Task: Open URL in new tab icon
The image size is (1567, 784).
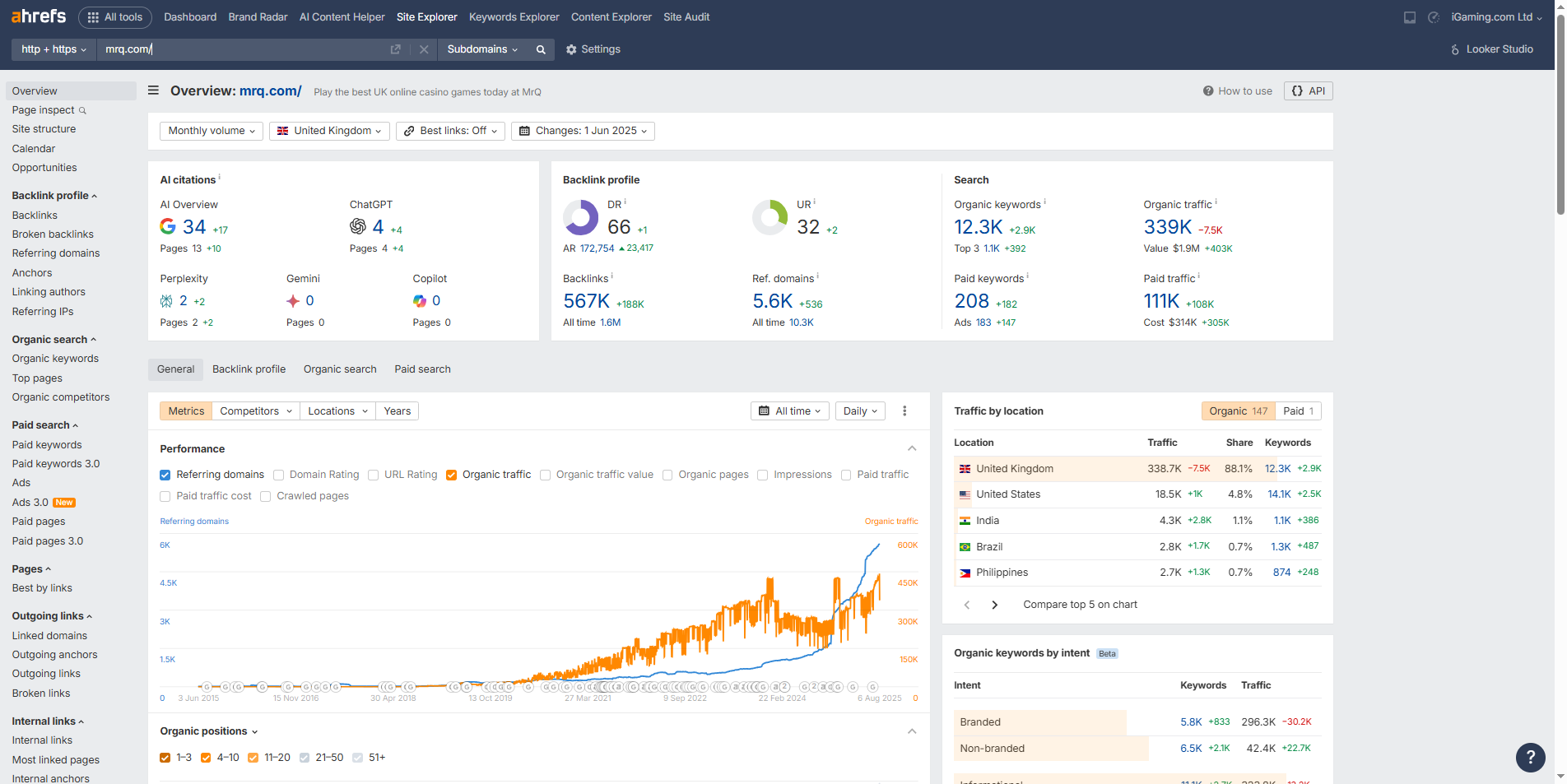Action: point(395,49)
